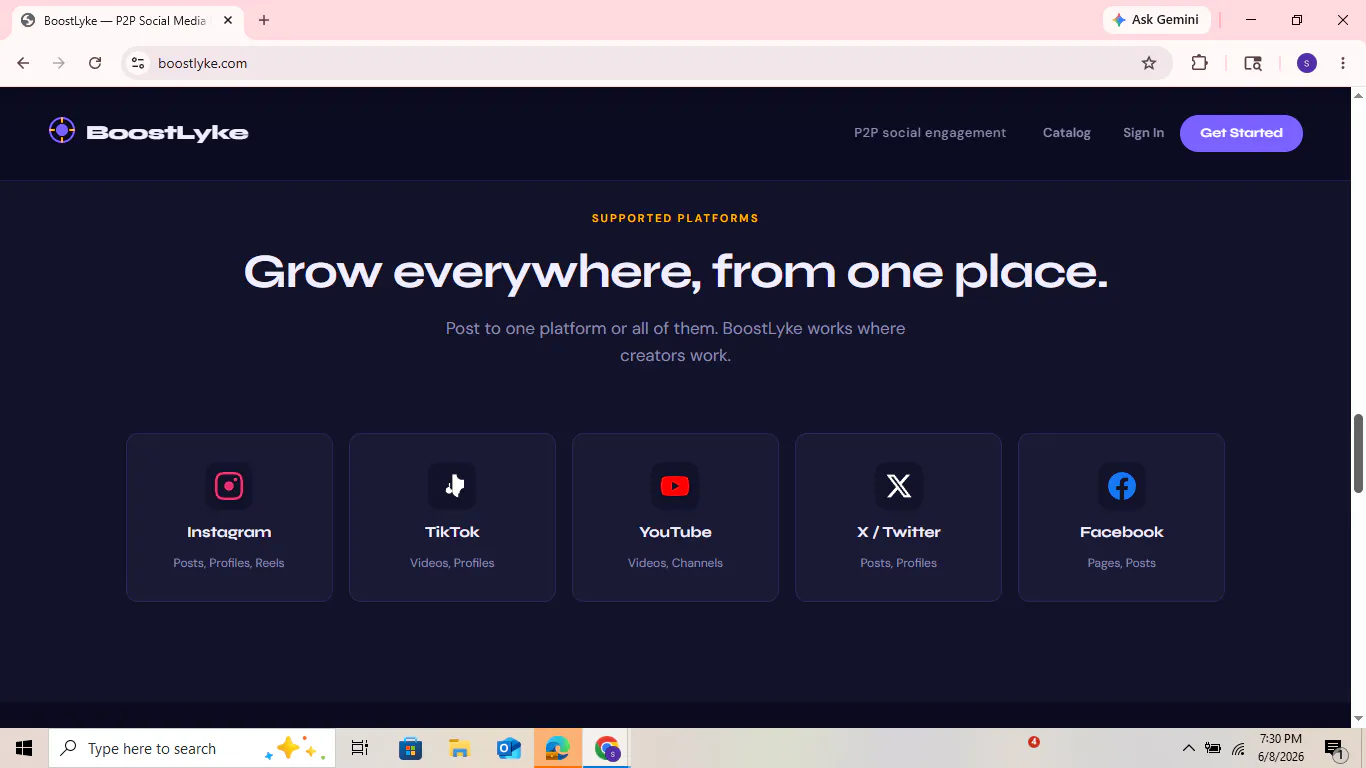Open the clock and date in tray
This screenshot has width=1366, height=768.
(1281, 748)
